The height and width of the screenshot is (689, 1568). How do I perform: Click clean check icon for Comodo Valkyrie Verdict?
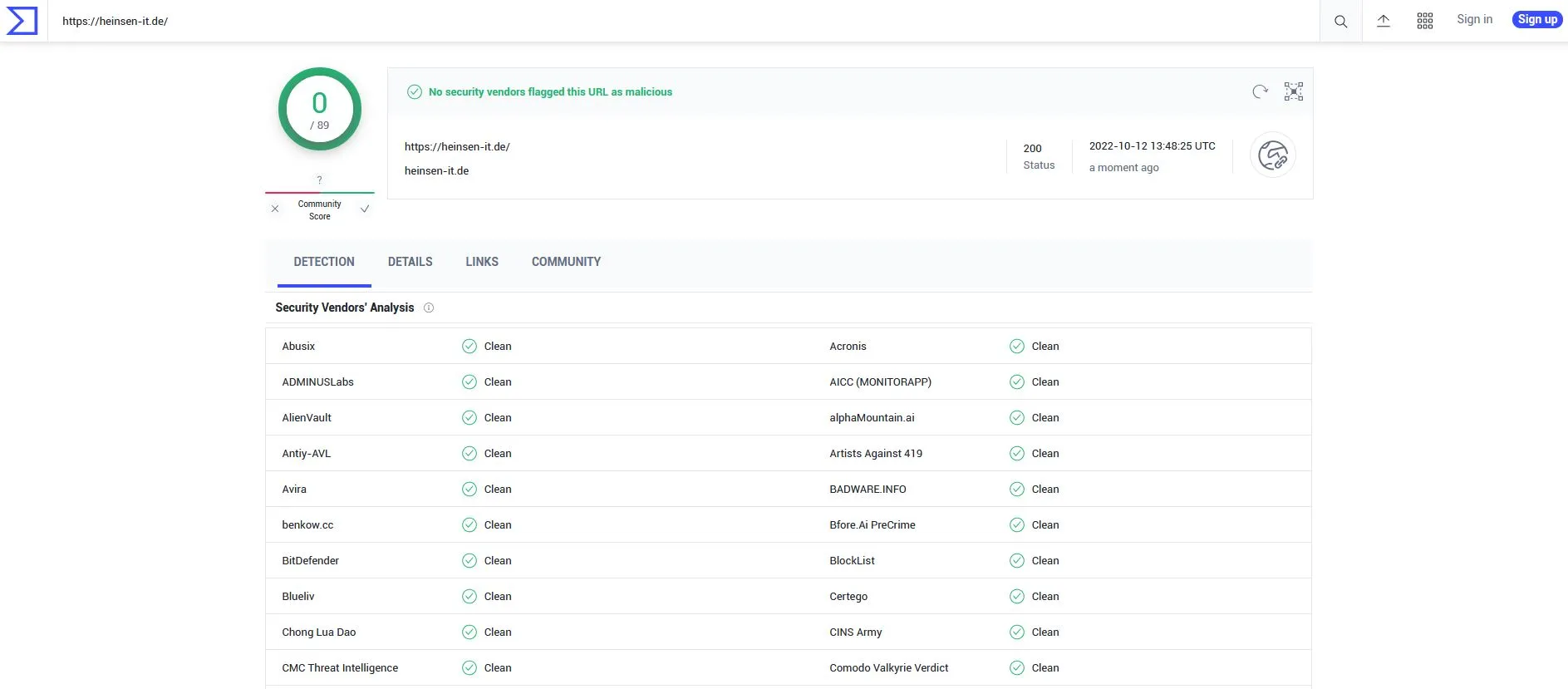click(x=1017, y=668)
